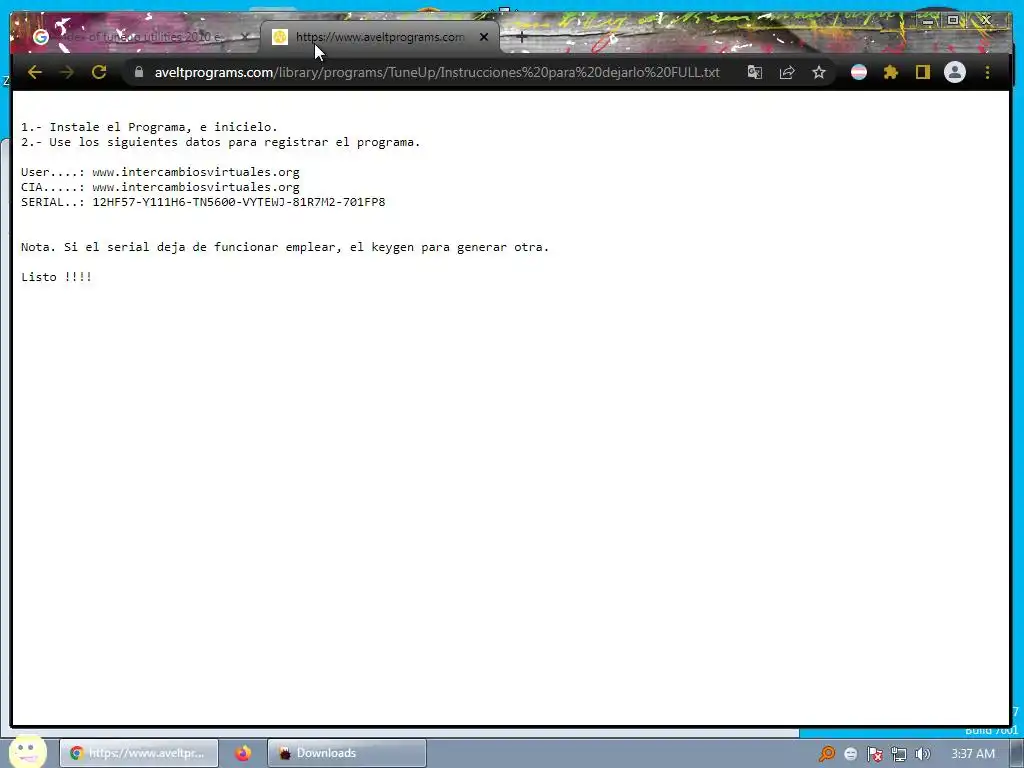Click the 'Nota. Si el serial' line

point(285,247)
